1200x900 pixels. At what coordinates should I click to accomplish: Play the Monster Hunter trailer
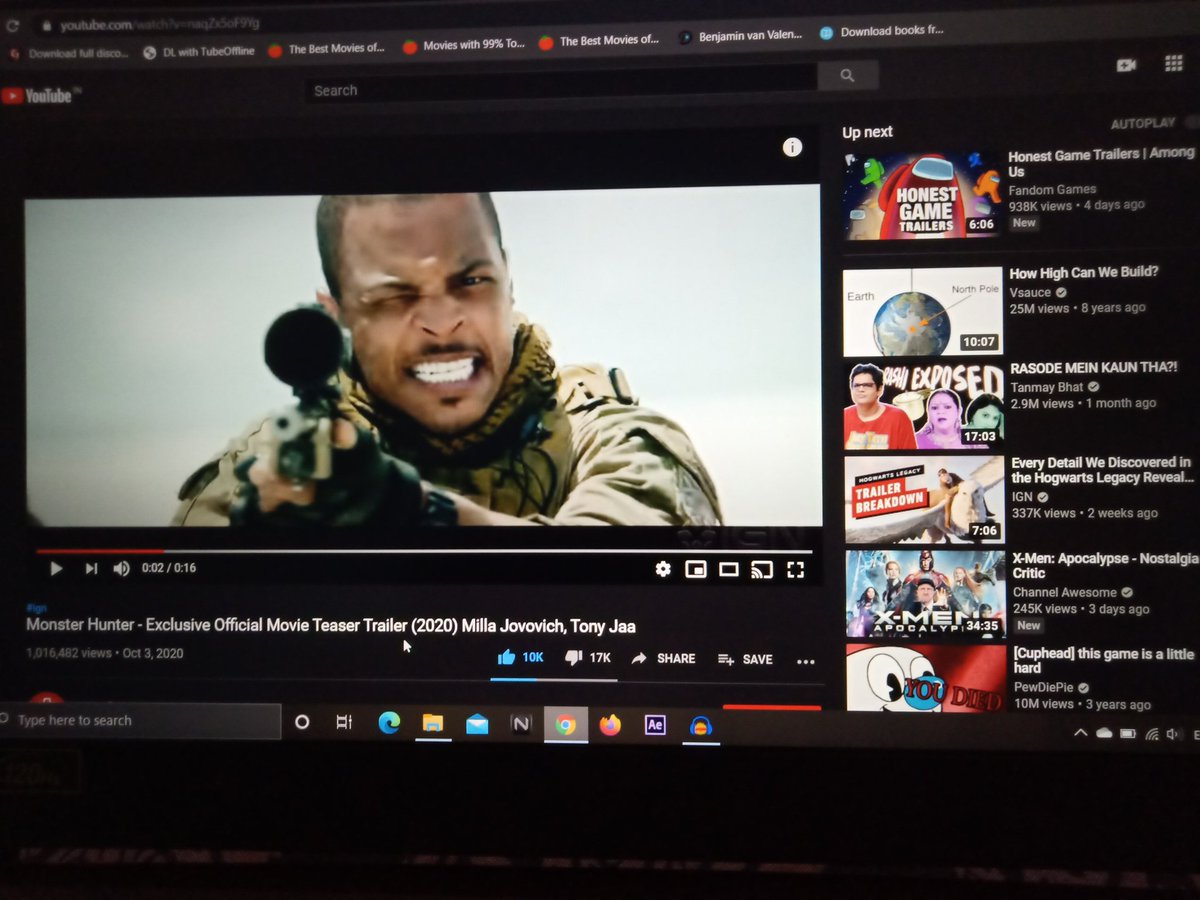click(56, 568)
